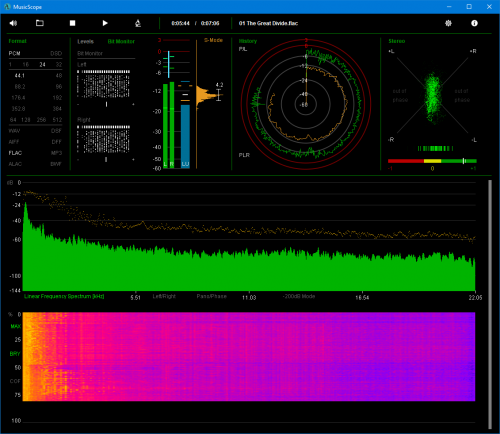This screenshot has height=434, width=500.
Task: Click the MusicScope app logo
Action: [x=7, y=6]
